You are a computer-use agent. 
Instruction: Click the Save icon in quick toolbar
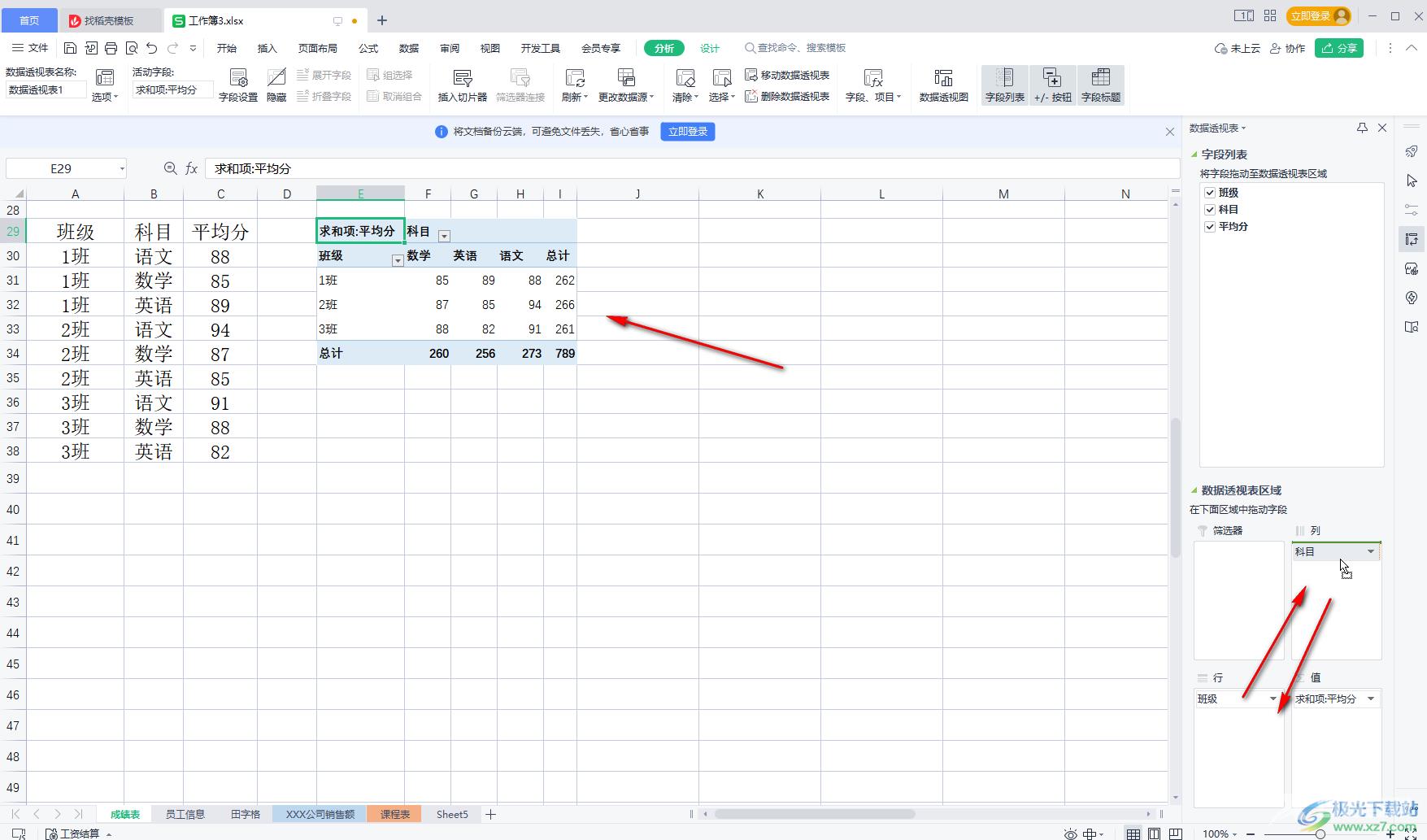(x=70, y=49)
